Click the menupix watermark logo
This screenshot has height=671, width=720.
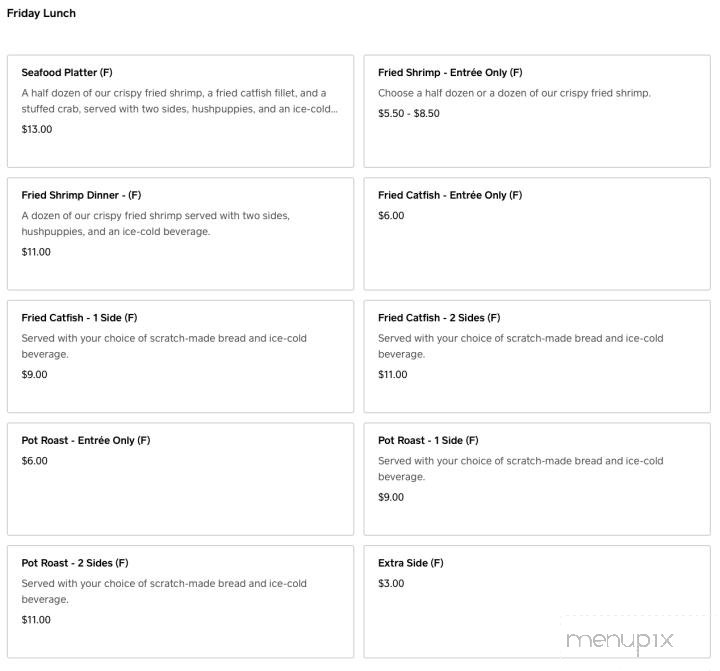point(619,641)
